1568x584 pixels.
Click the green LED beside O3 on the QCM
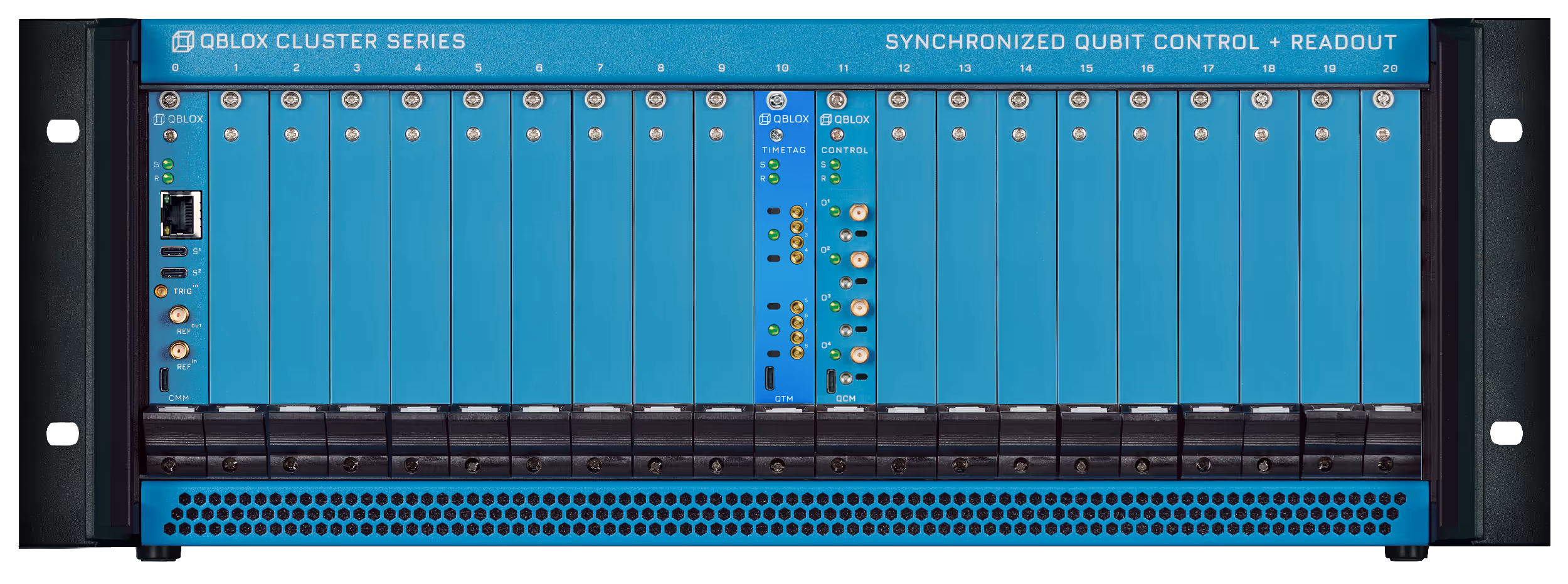pos(835,307)
